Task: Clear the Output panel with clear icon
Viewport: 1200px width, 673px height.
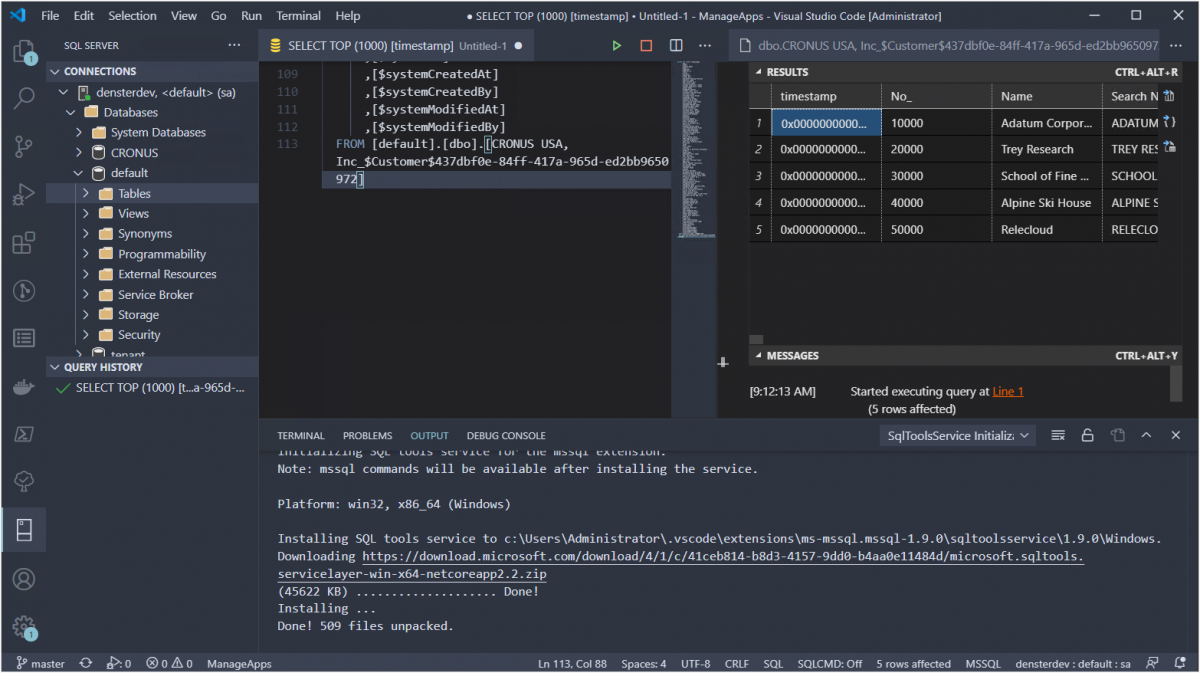Action: [x=1057, y=435]
